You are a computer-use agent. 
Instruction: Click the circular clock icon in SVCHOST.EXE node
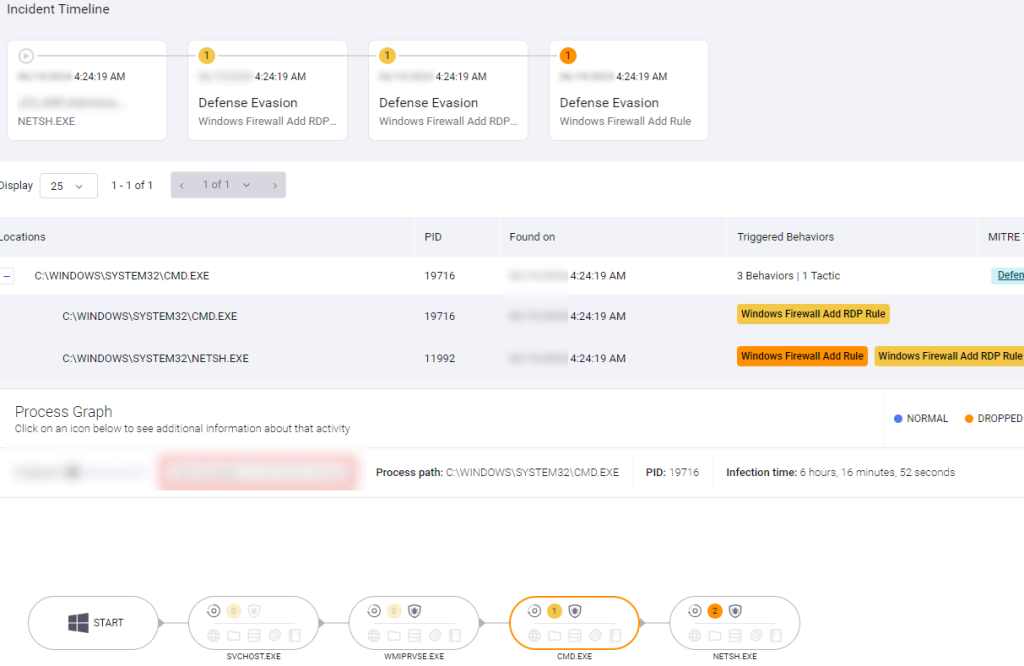pos(213,611)
